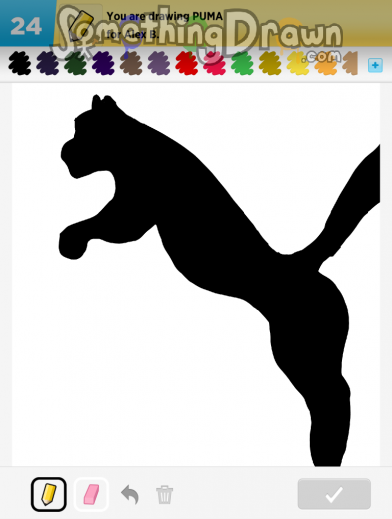The image size is (392, 519).
Task: Undo the last stroke
Action: 130,494
